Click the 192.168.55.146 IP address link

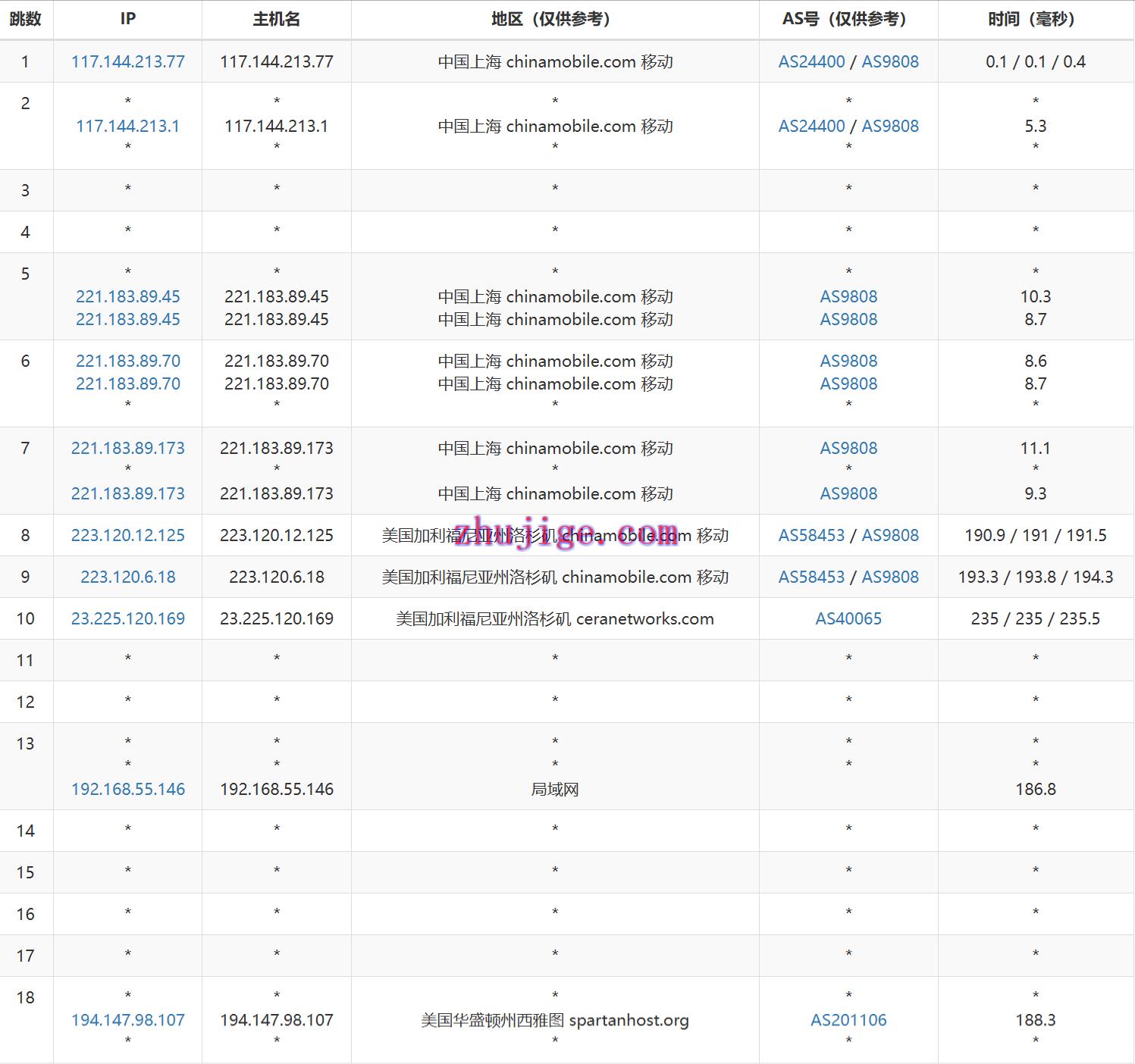coord(127,790)
